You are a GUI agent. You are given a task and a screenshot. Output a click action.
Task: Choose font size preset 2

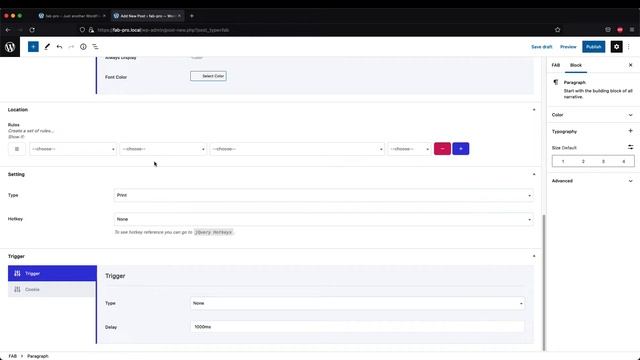tap(583, 162)
